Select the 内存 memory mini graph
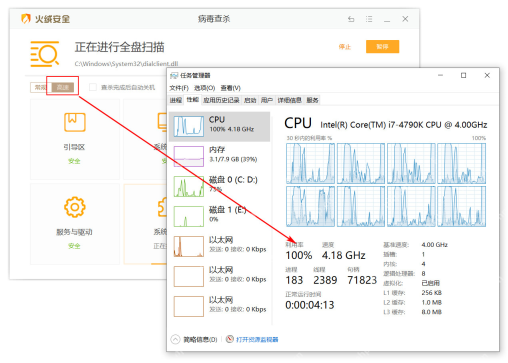 click(x=189, y=156)
